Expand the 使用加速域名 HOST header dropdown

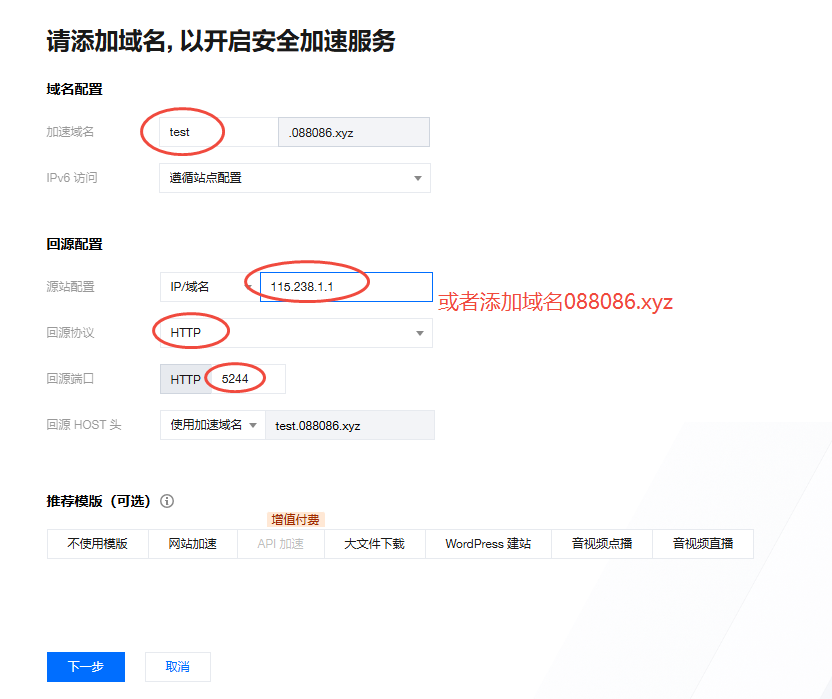(x=212, y=425)
